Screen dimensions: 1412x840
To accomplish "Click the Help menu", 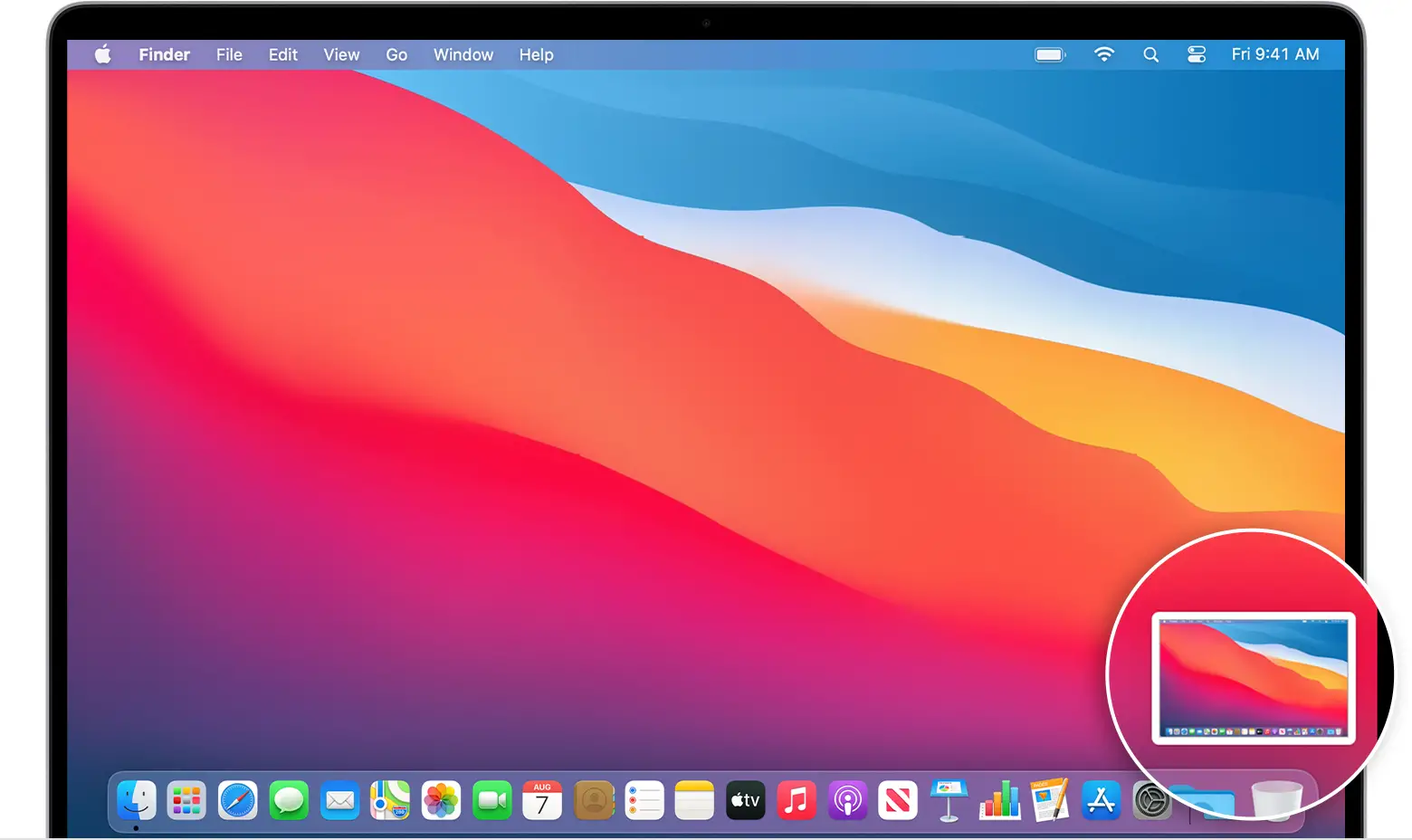I will click(x=536, y=54).
